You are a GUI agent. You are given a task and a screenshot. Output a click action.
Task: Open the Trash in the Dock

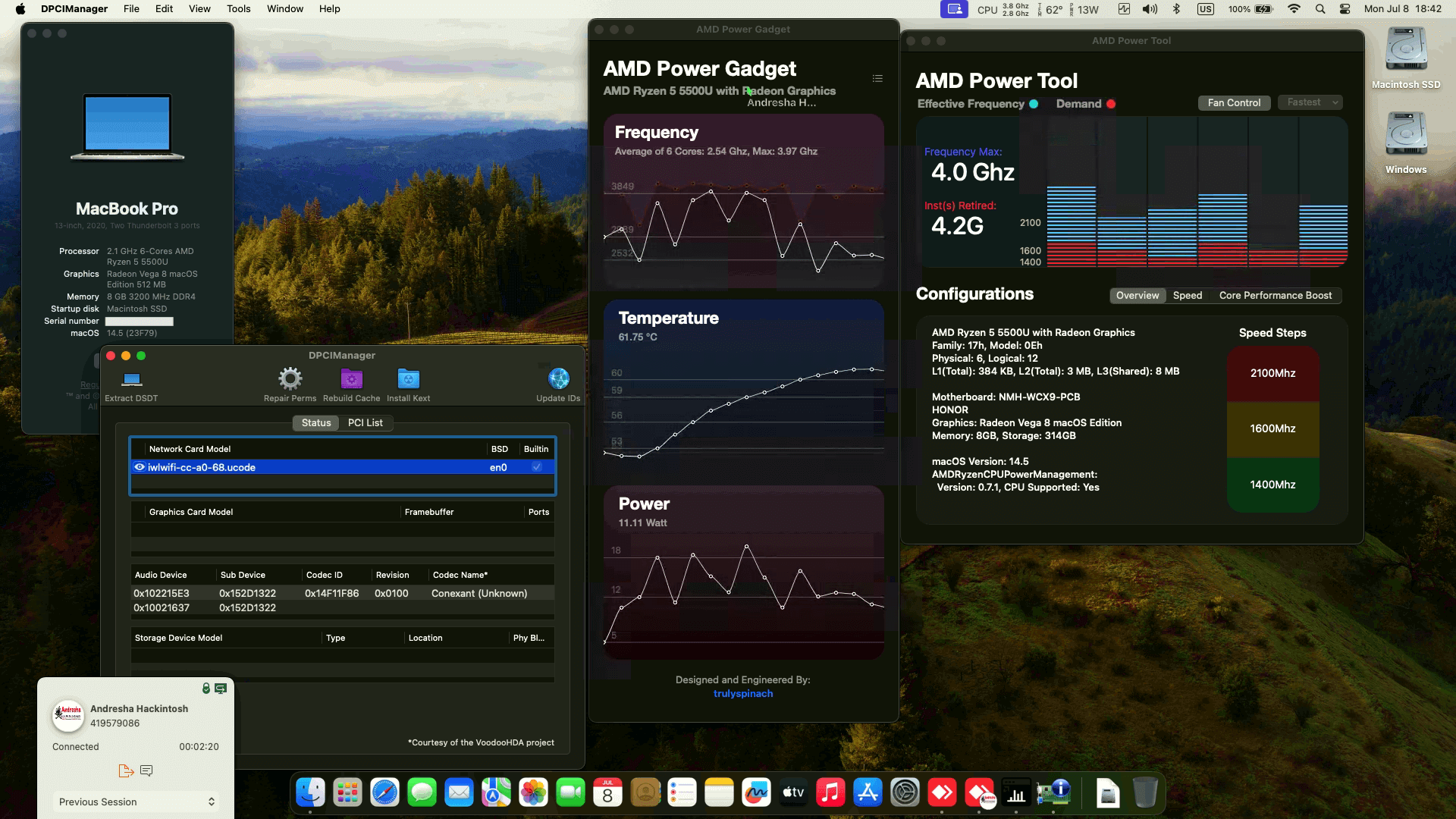[1145, 793]
